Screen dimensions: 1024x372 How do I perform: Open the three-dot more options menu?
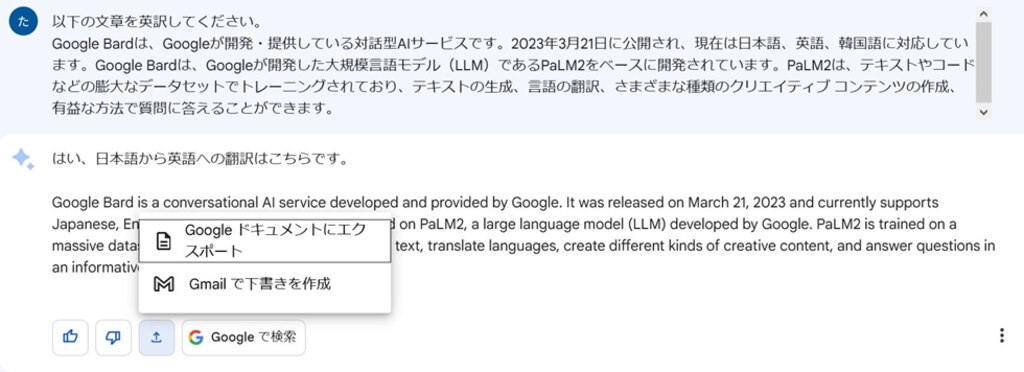(1002, 336)
